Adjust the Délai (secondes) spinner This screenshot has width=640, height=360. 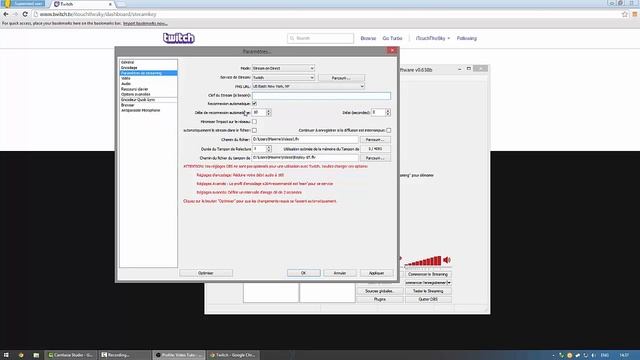tap(388, 112)
